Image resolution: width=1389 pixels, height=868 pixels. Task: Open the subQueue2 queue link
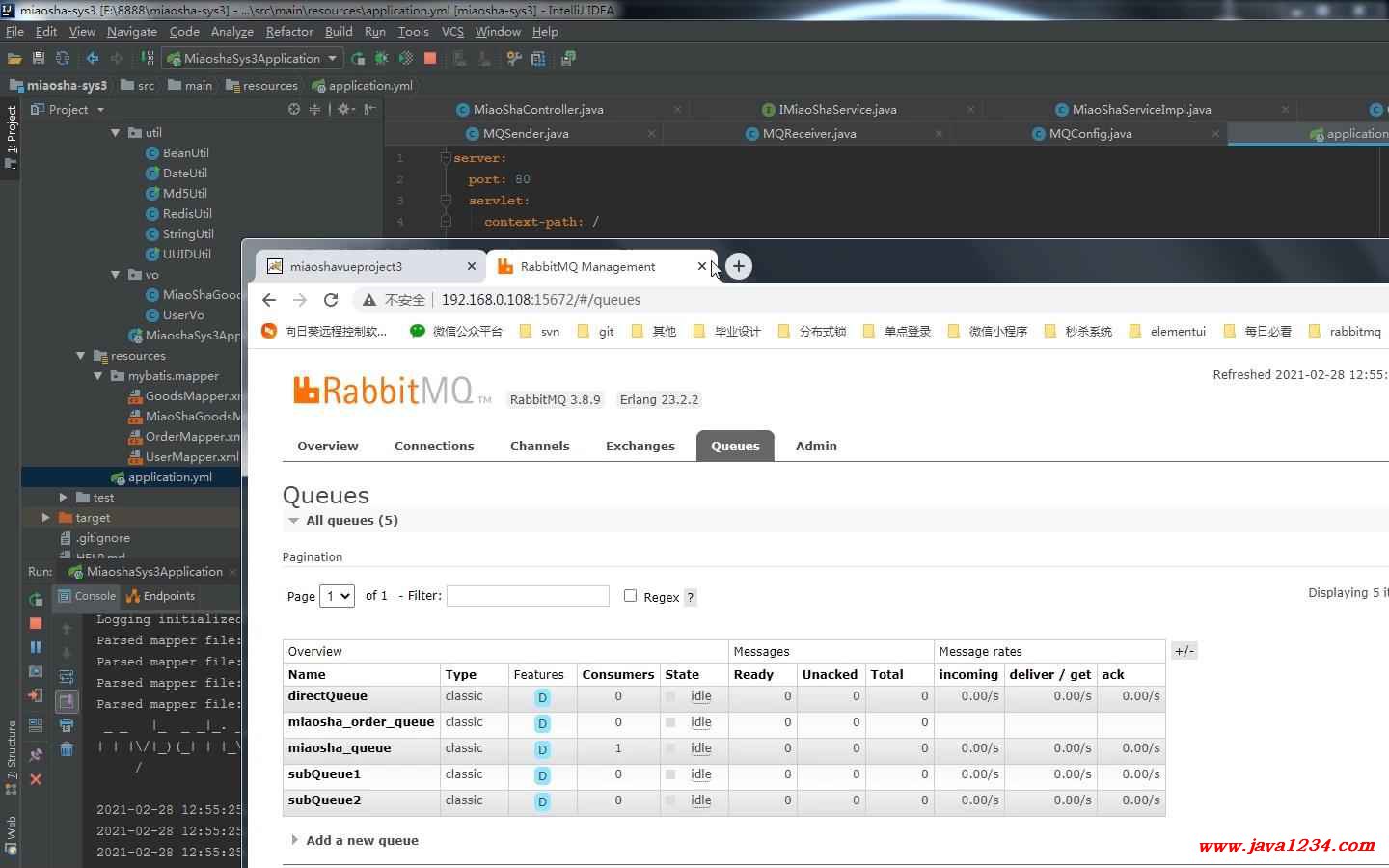pos(324,800)
